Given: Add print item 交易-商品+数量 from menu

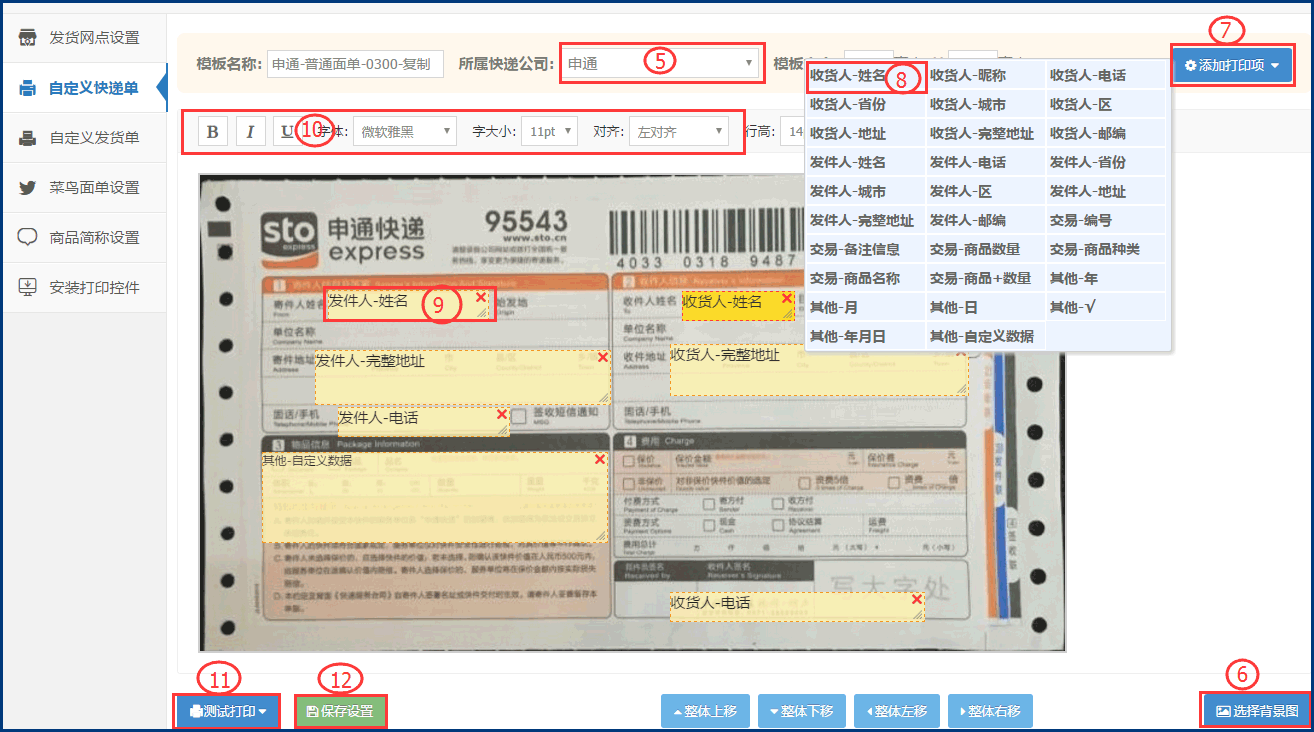Looking at the screenshot, I should [x=985, y=278].
